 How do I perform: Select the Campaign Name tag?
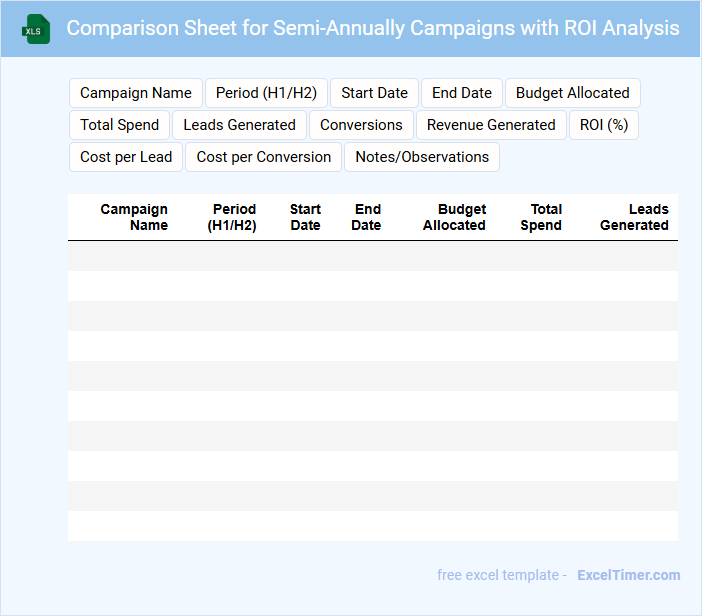coord(136,93)
